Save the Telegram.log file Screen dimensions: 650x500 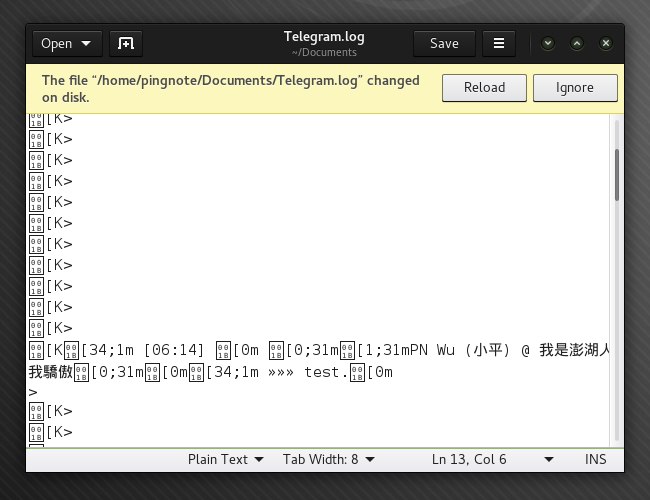click(x=444, y=44)
